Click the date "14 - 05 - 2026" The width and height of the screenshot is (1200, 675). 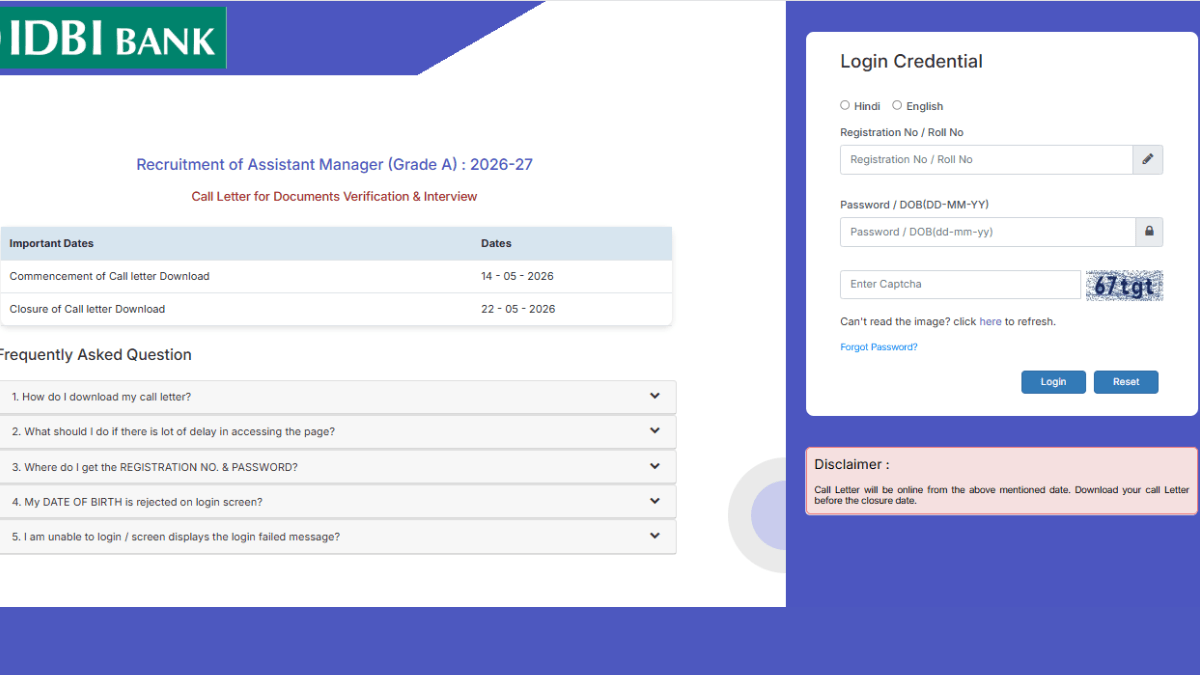pos(517,276)
